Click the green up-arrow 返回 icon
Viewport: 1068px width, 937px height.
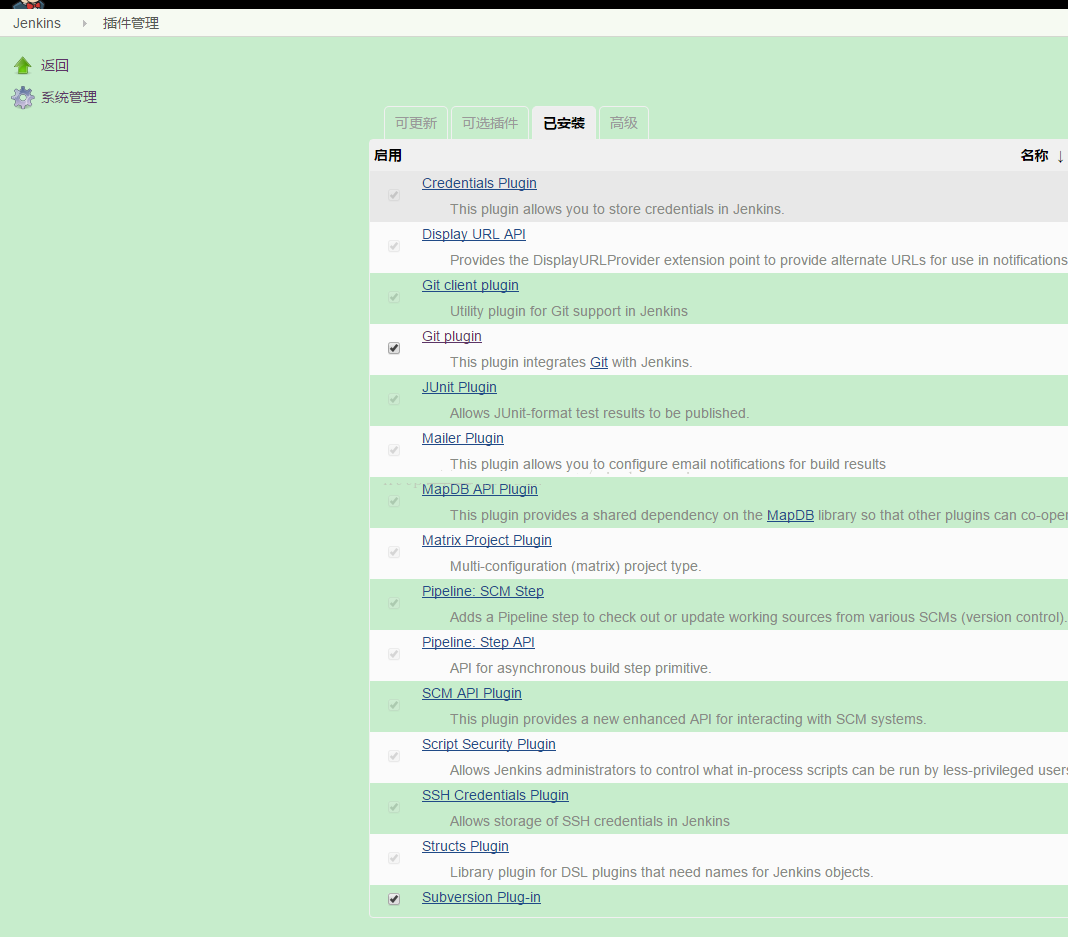click(22, 65)
